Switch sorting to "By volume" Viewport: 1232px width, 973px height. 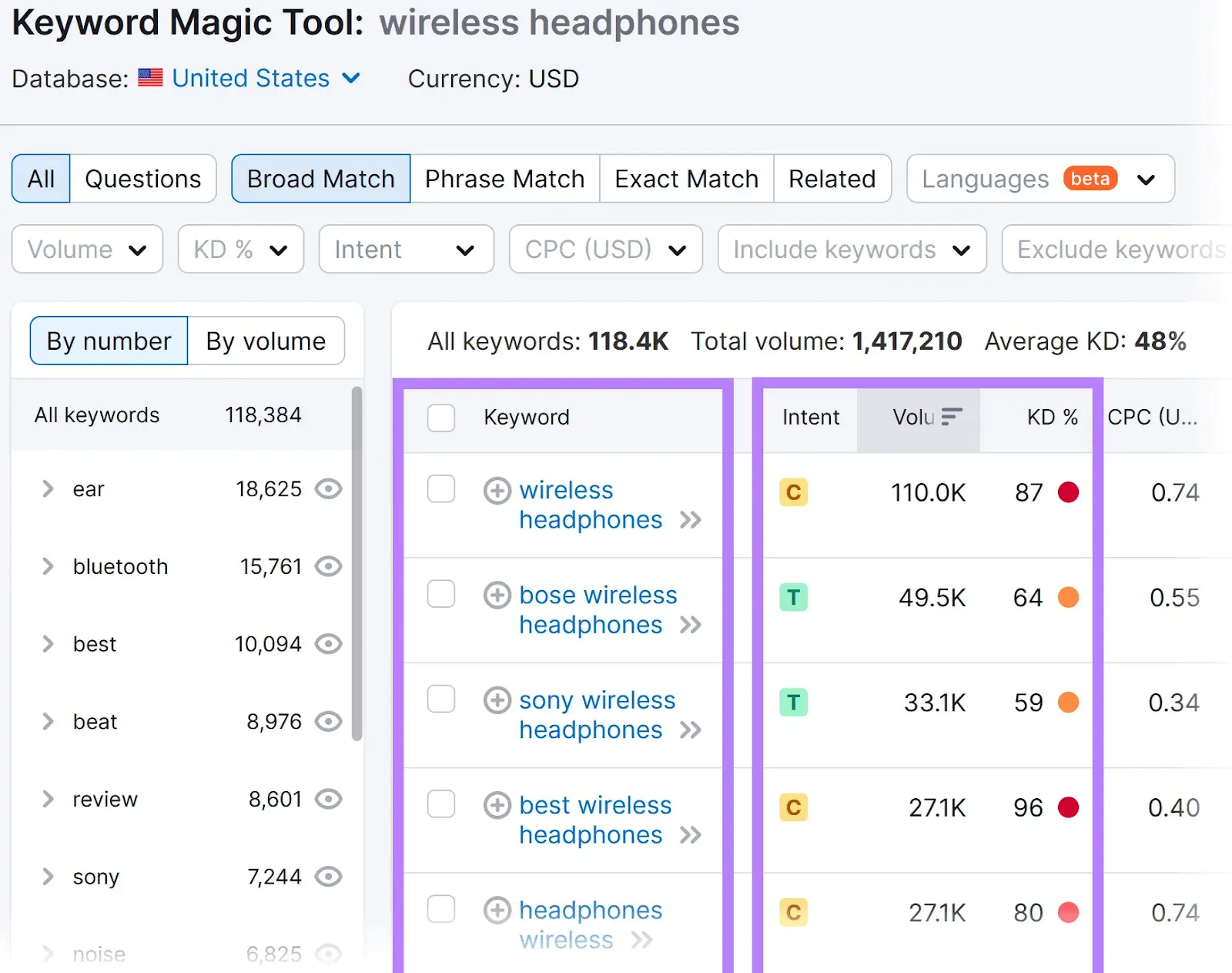coord(266,341)
